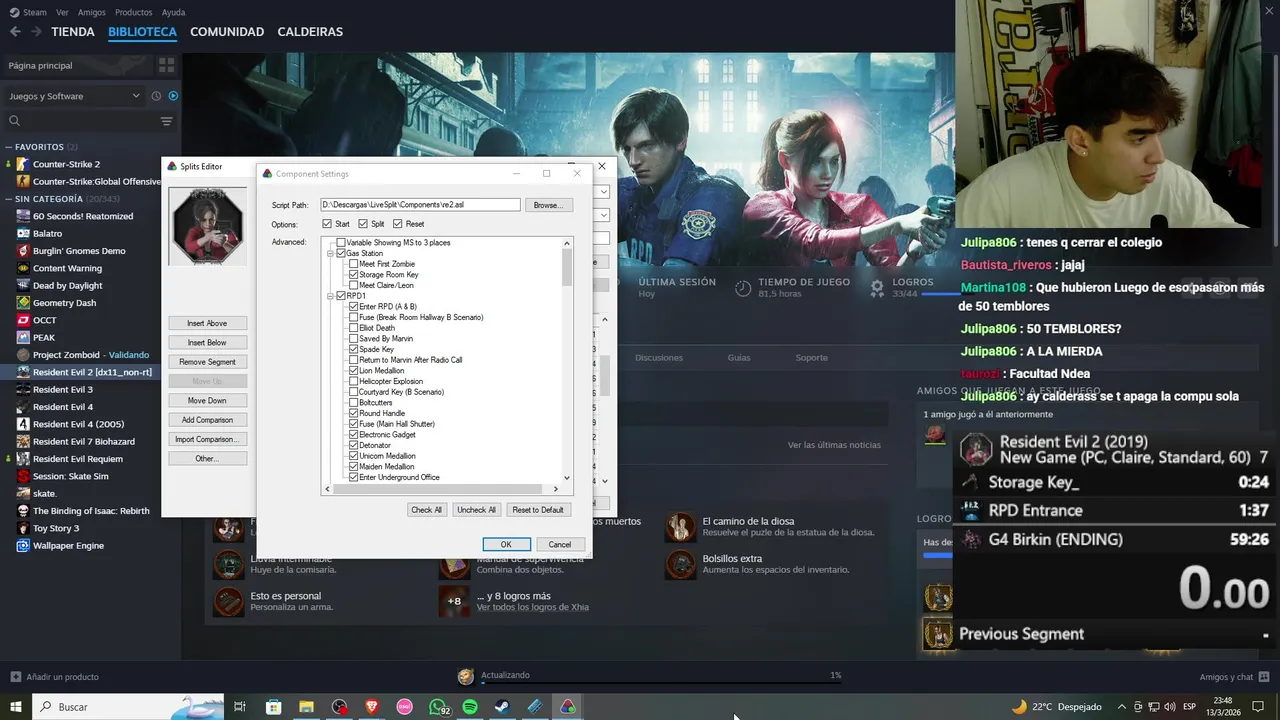Uncheck the Storage Room Key split
This screenshot has width=1280, height=720.
coord(353,275)
